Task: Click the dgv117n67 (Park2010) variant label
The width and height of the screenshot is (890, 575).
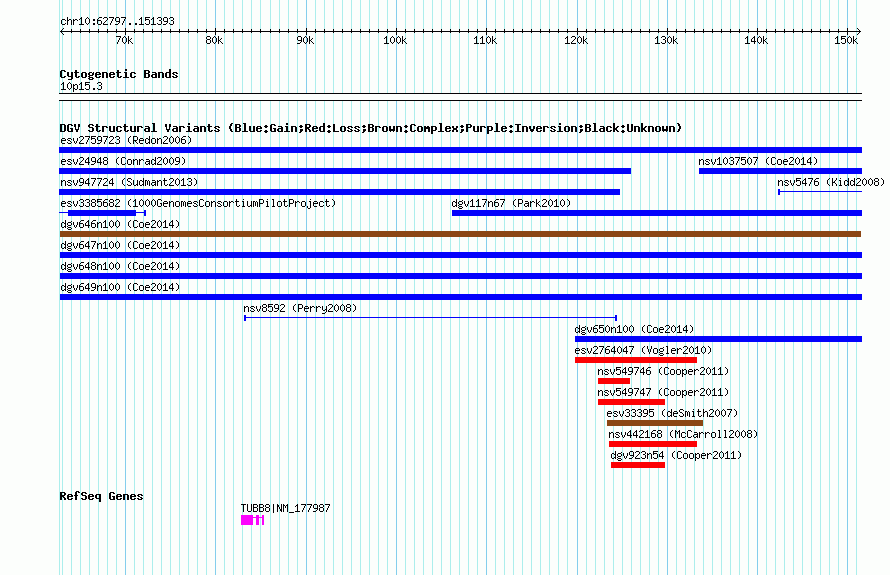Action: click(x=511, y=203)
